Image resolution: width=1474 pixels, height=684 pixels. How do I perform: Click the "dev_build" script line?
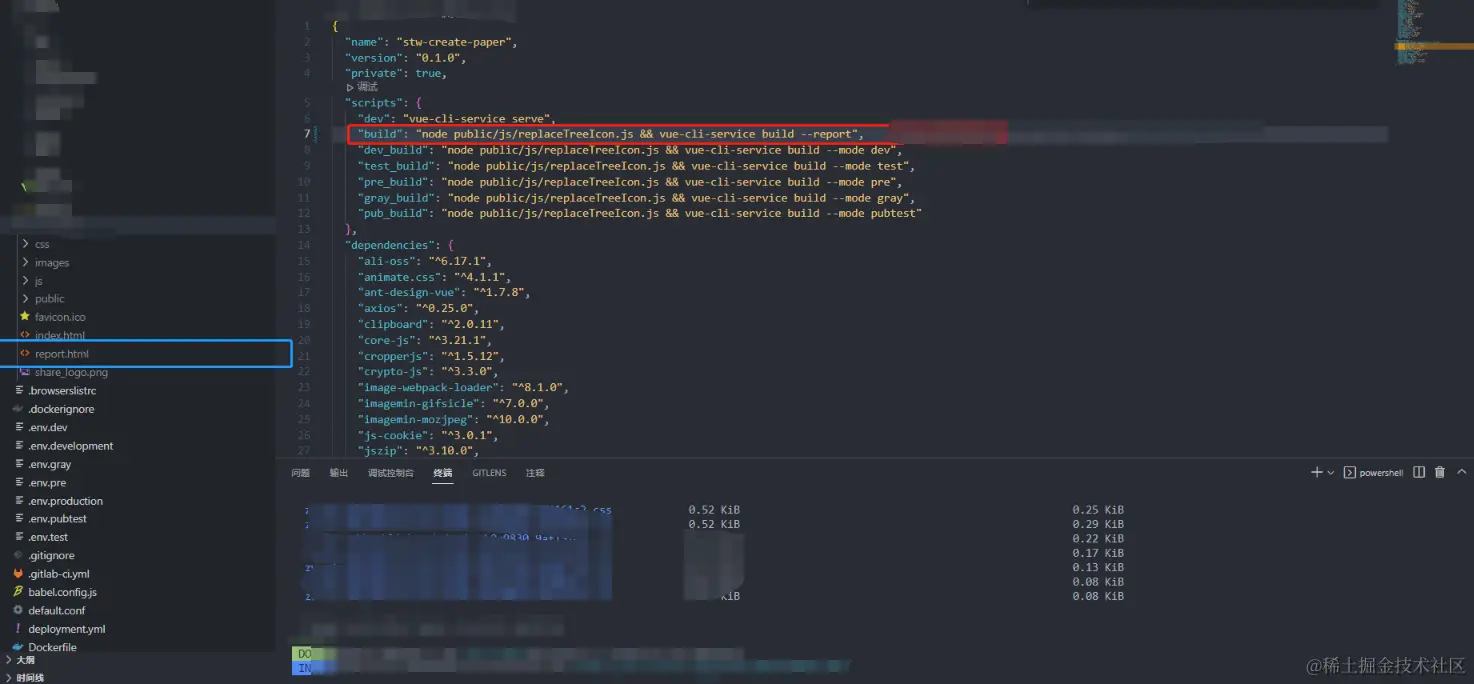(x=632, y=150)
